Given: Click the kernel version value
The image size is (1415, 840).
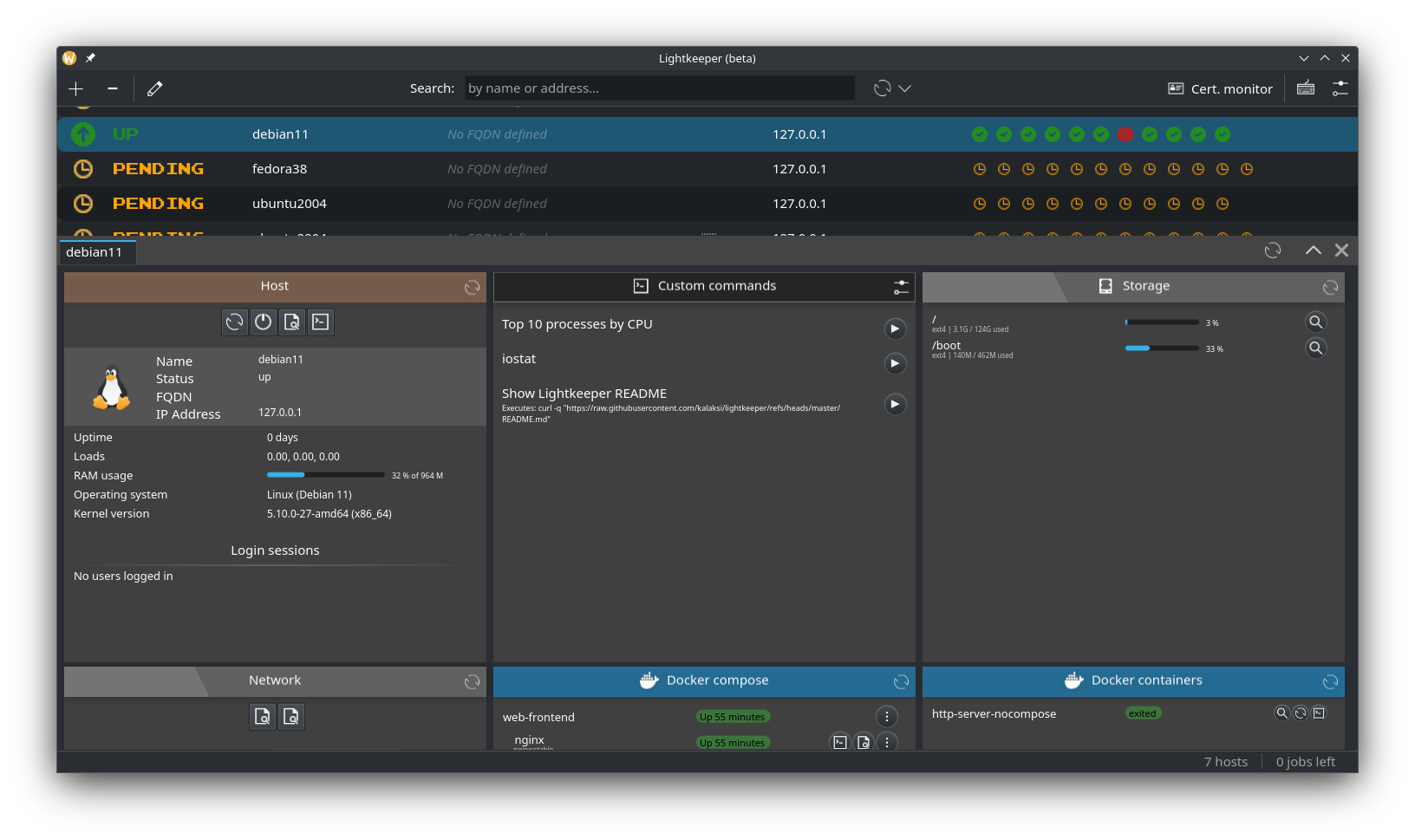Looking at the screenshot, I should 329,514.
